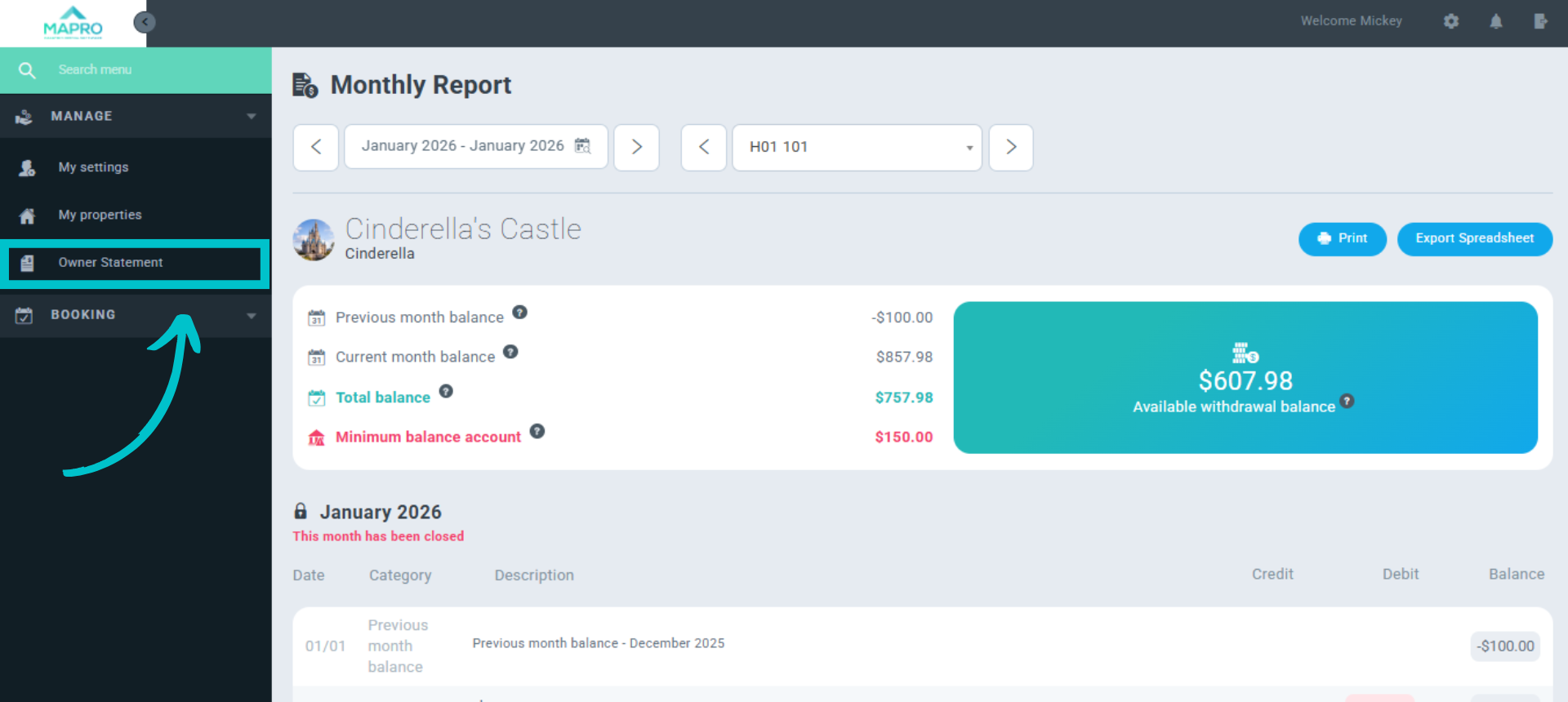Collapse sidebar using the arrow toggle
1568x702 pixels.
click(x=145, y=22)
